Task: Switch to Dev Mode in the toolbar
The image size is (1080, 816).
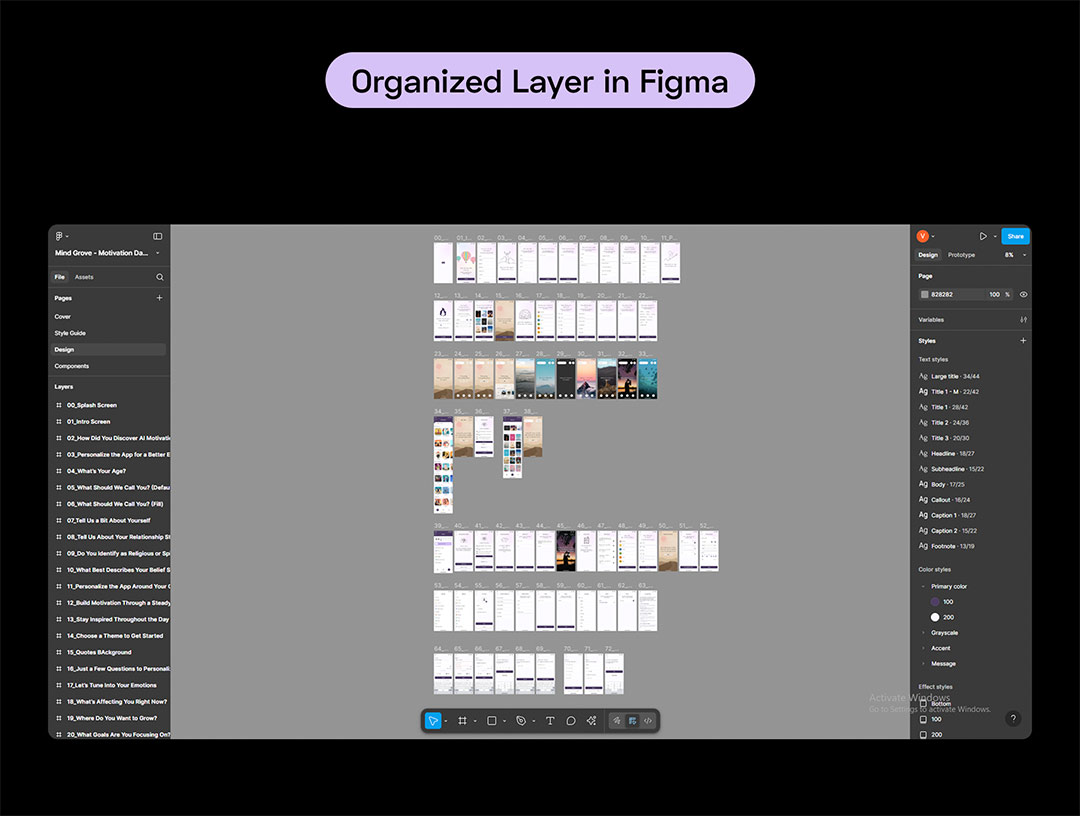Action: tap(648, 721)
